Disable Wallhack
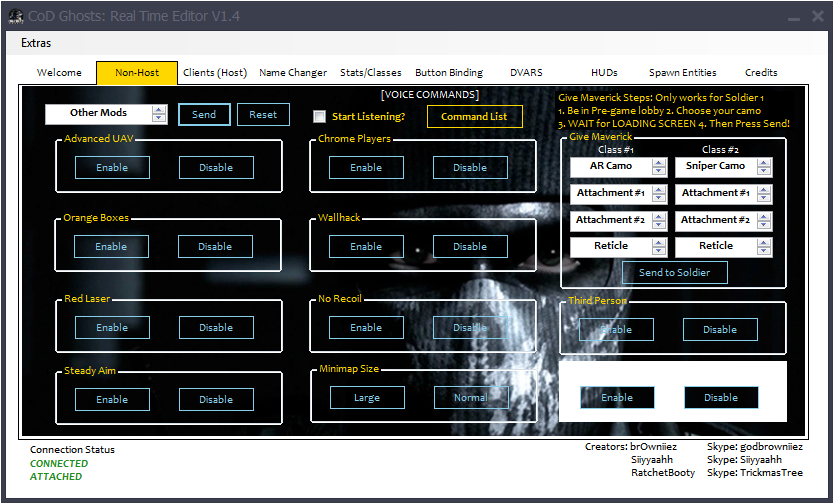This screenshot has width=836, height=503. pos(470,246)
